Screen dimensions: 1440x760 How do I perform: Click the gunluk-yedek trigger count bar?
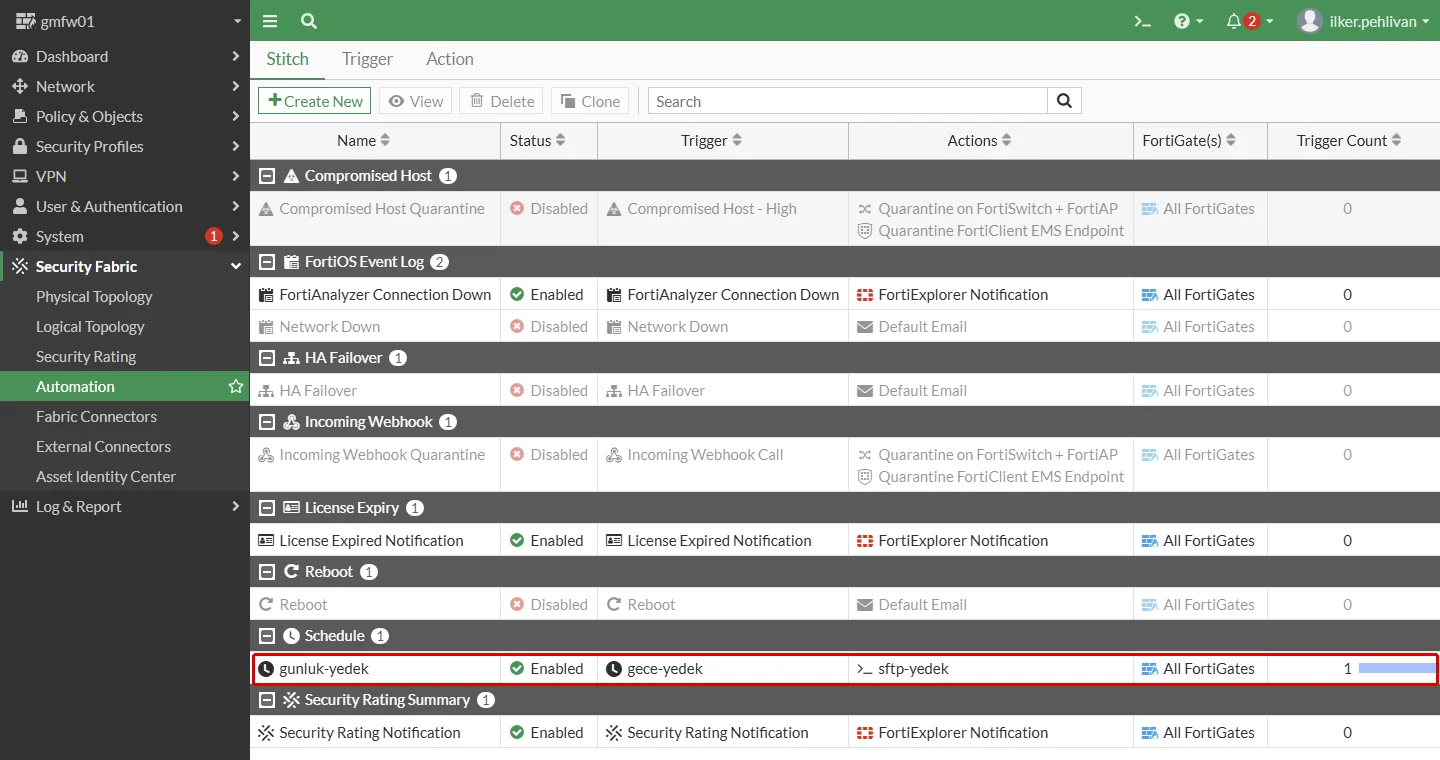point(1397,668)
